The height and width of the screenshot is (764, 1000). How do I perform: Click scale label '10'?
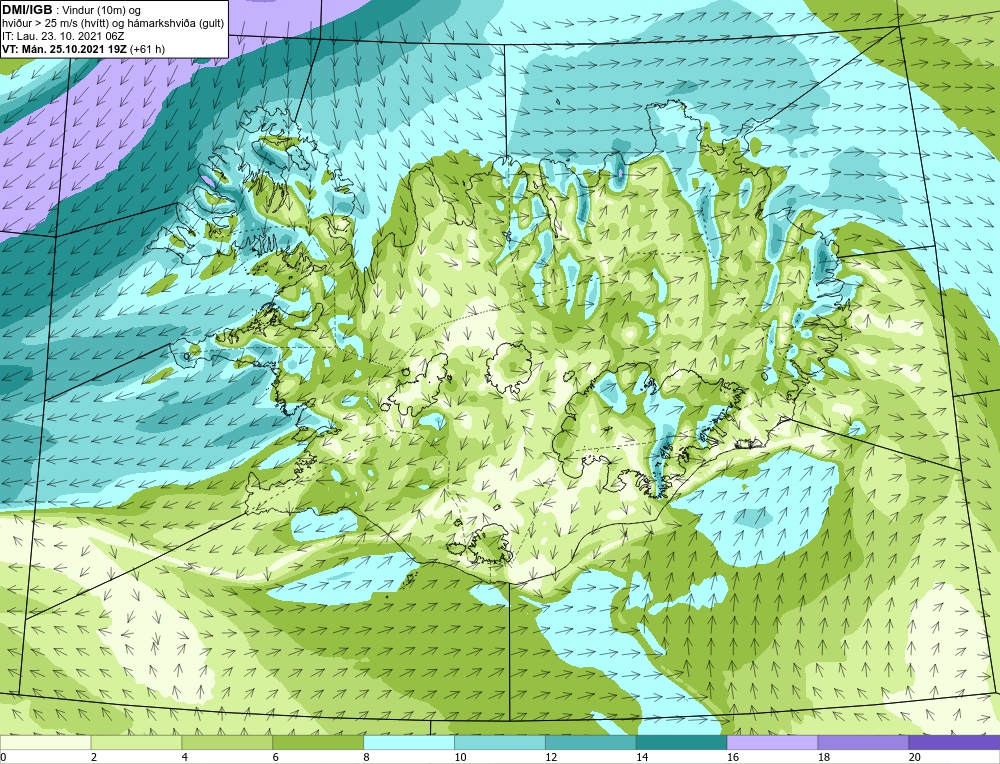460,757
